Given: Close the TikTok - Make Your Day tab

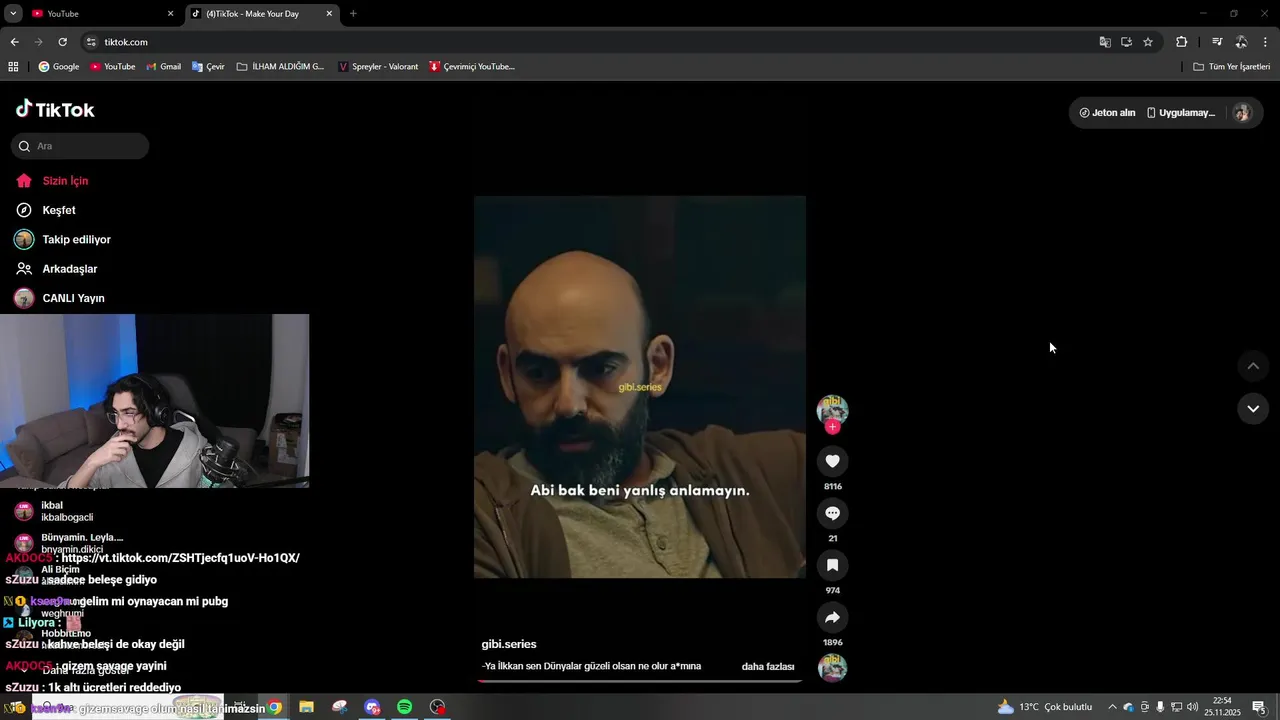Looking at the screenshot, I should coord(329,14).
